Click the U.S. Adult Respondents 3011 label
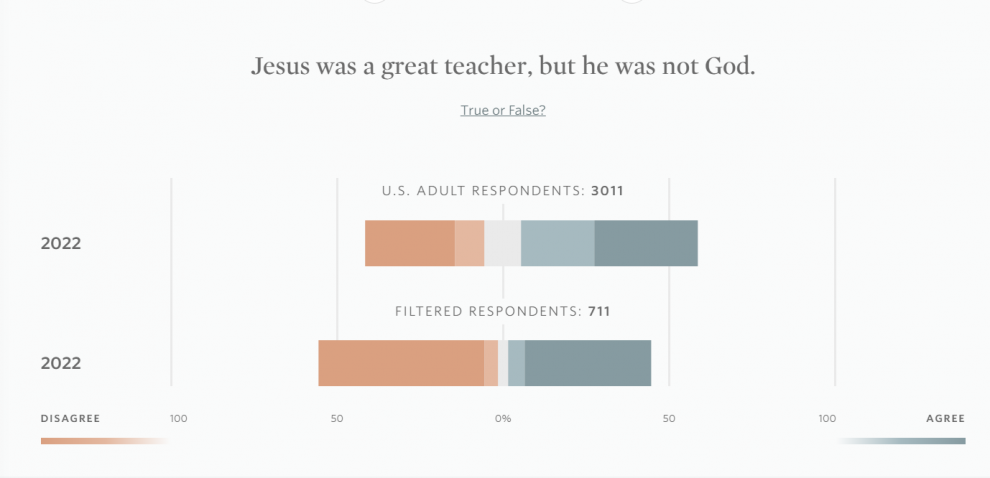 510,190
